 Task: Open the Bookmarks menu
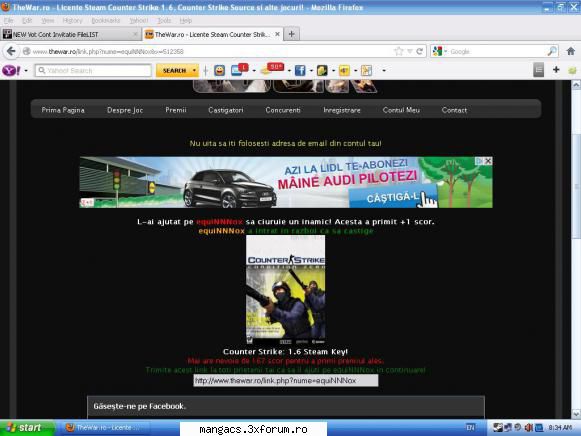click(x=106, y=20)
